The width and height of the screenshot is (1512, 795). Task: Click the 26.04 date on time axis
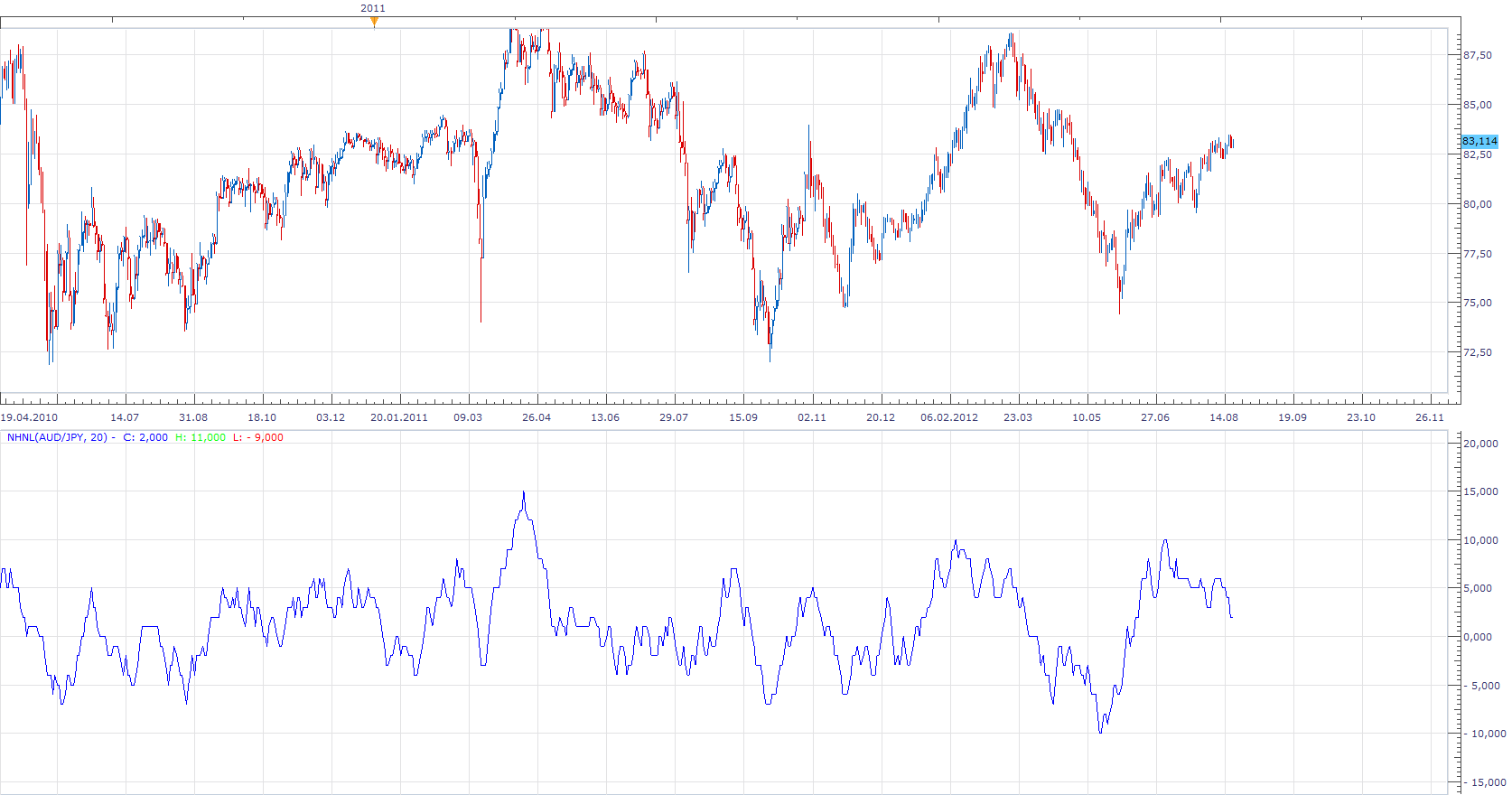537,417
